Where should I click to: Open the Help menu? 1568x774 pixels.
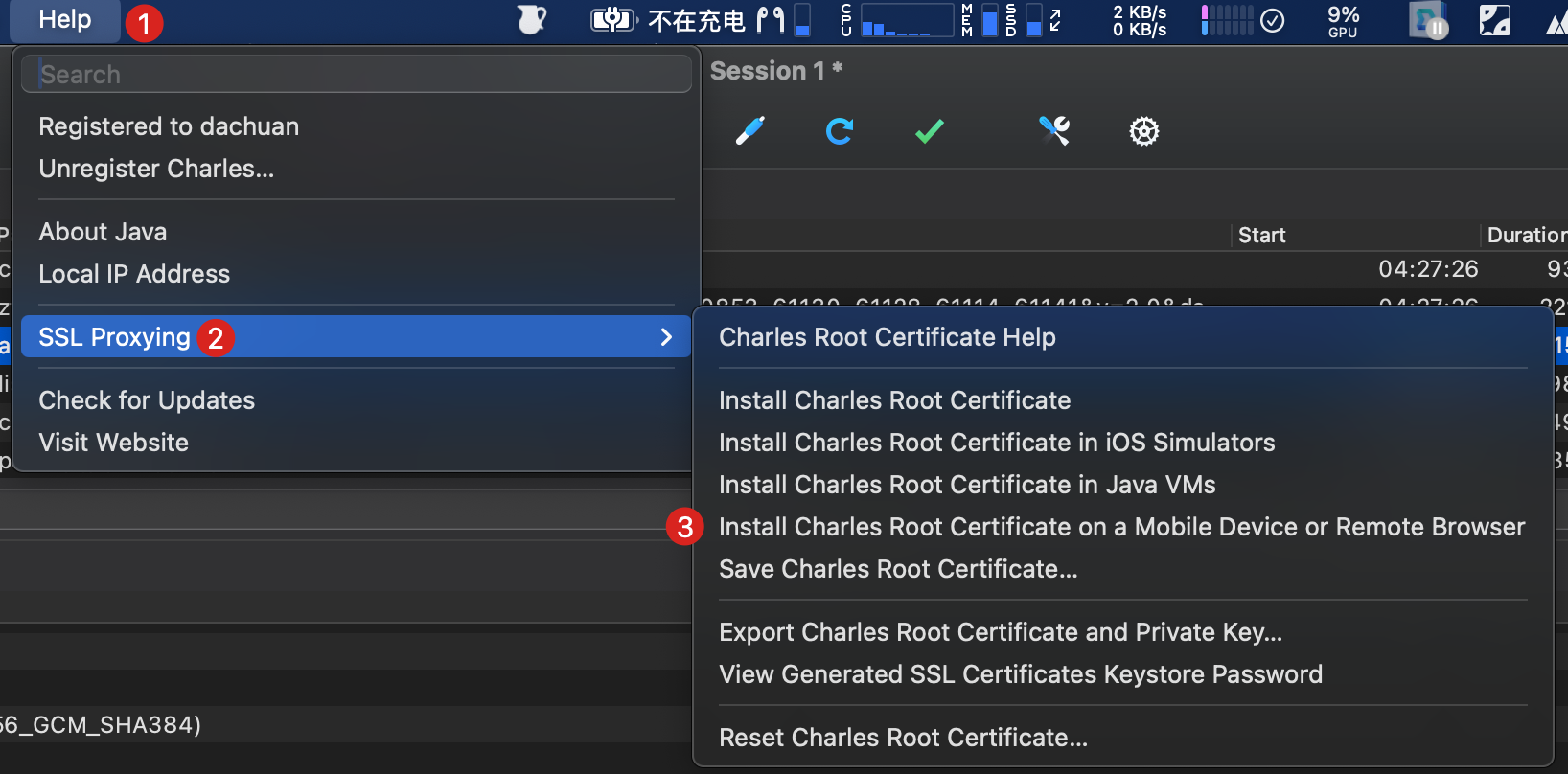[x=65, y=19]
